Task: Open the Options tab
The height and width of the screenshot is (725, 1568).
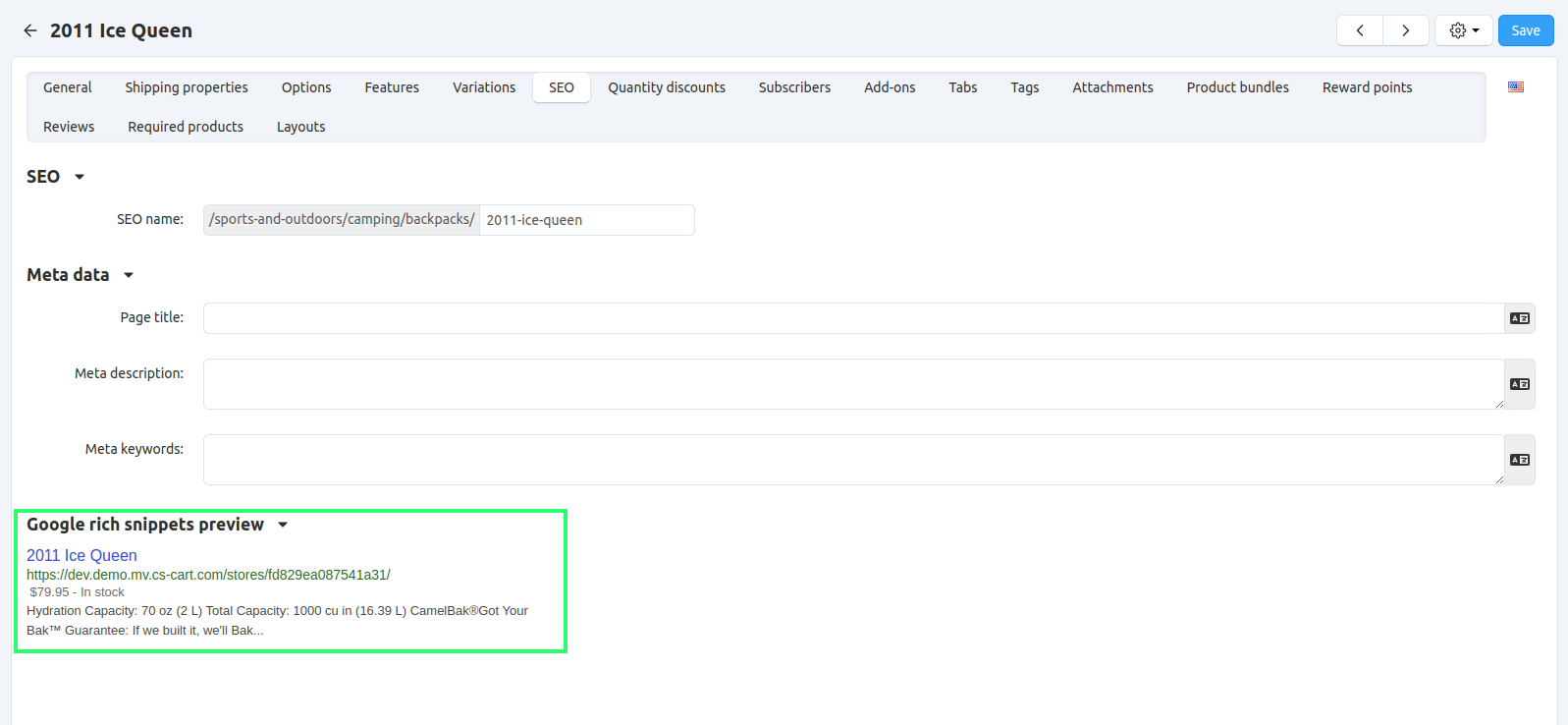Action: (306, 87)
